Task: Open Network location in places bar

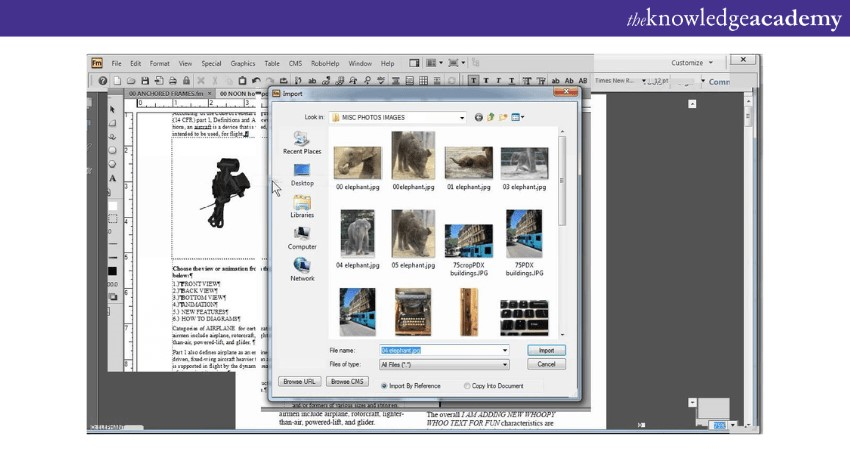Action: 302,267
